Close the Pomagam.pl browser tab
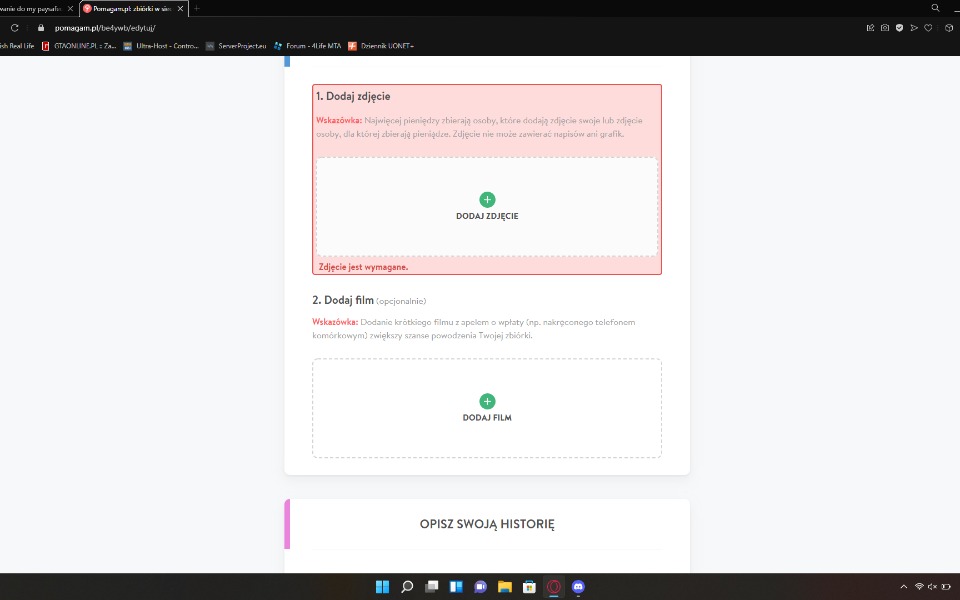This screenshot has width=960, height=600. (x=181, y=8)
